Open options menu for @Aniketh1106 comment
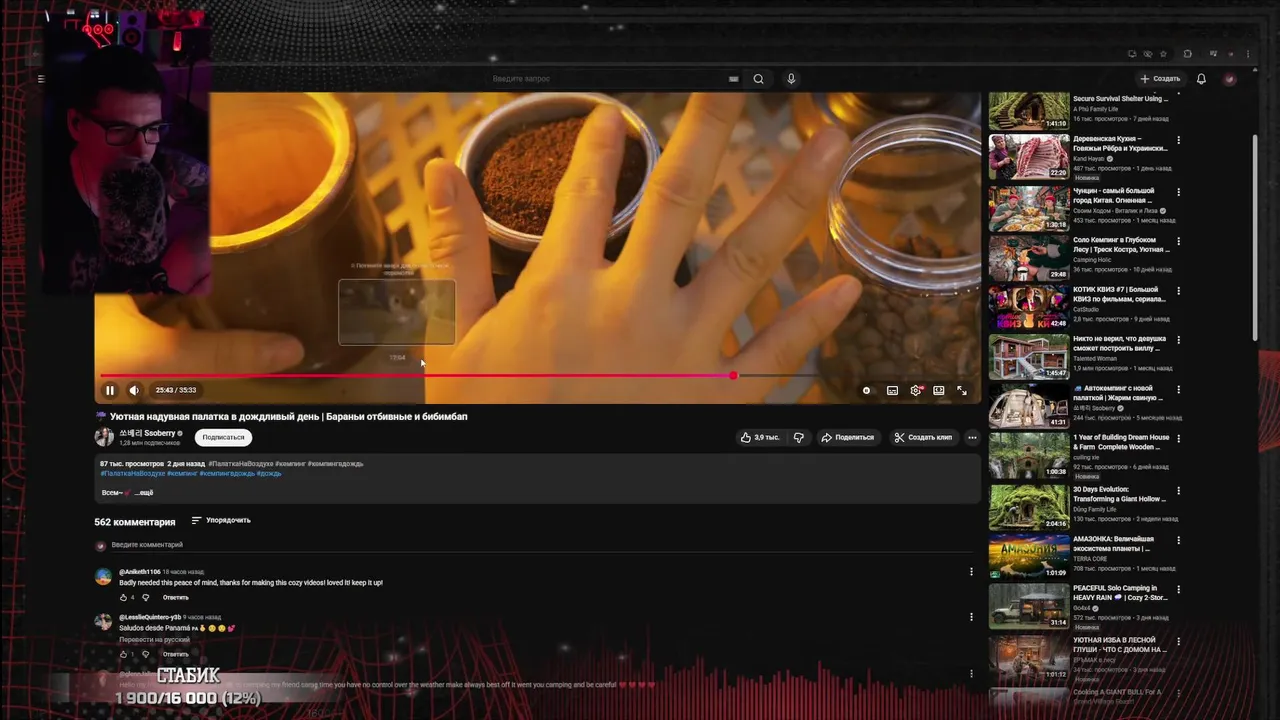 971,572
